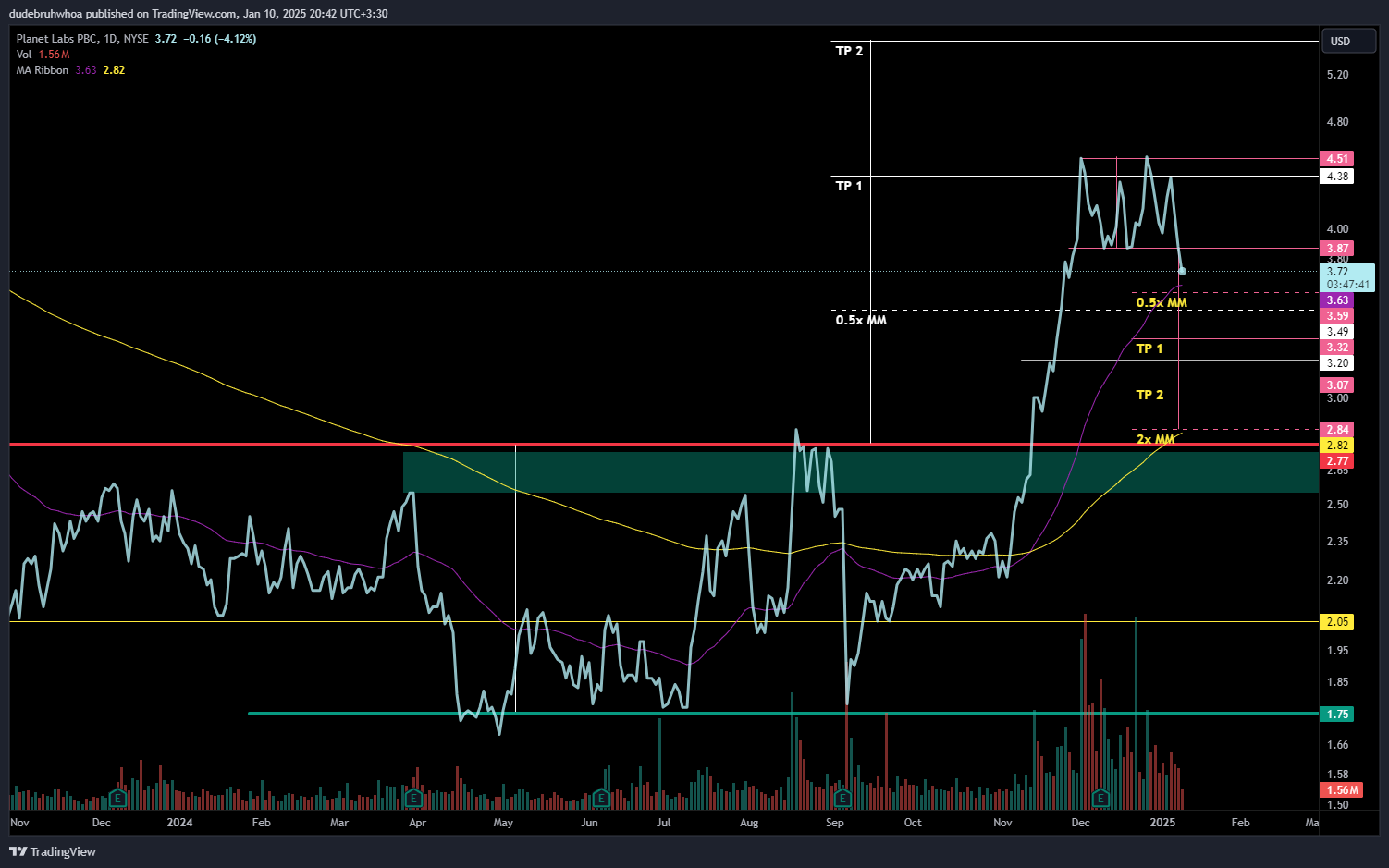Screen dimensions: 1389x868
Task: Click the 3.87 price axis label
Action: pyautogui.click(x=1337, y=249)
